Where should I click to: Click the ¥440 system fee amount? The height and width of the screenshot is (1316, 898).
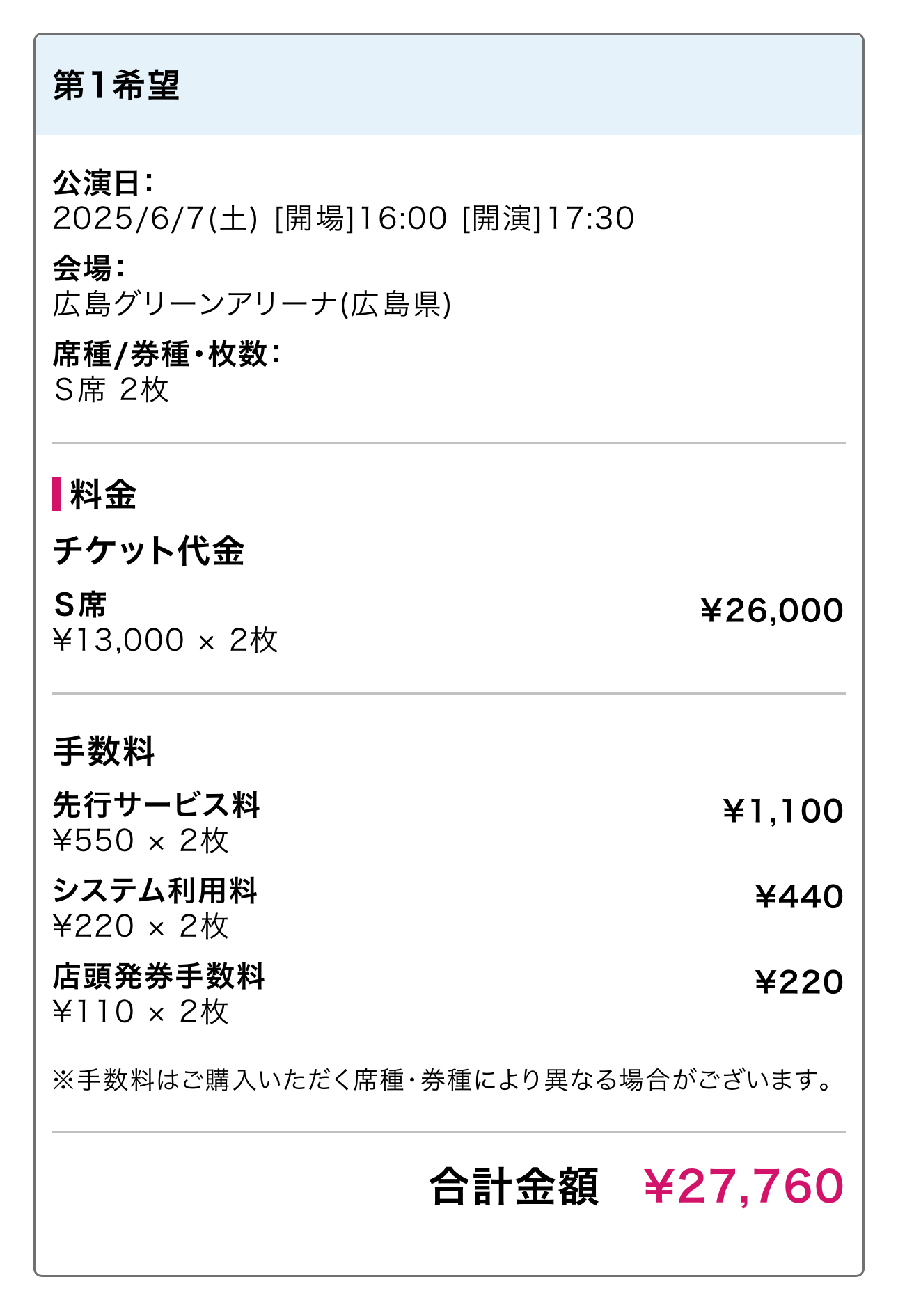(x=799, y=897)
